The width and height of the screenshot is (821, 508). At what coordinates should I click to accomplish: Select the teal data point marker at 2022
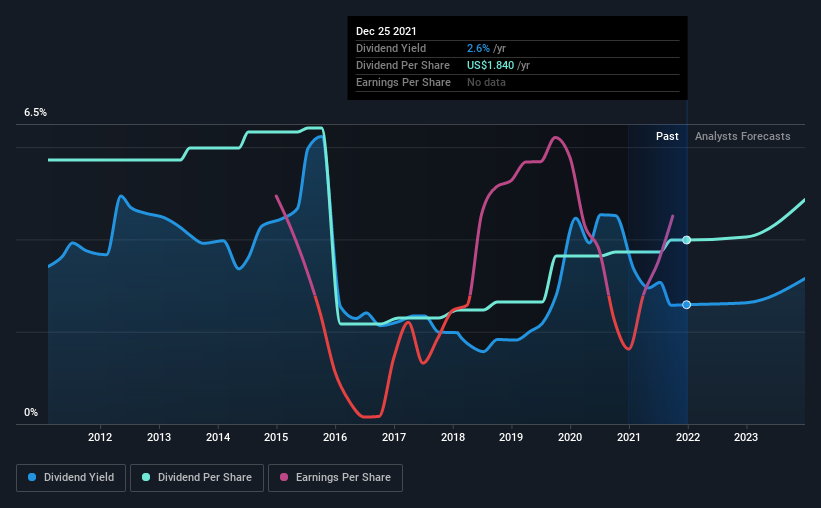click(686, 240)
